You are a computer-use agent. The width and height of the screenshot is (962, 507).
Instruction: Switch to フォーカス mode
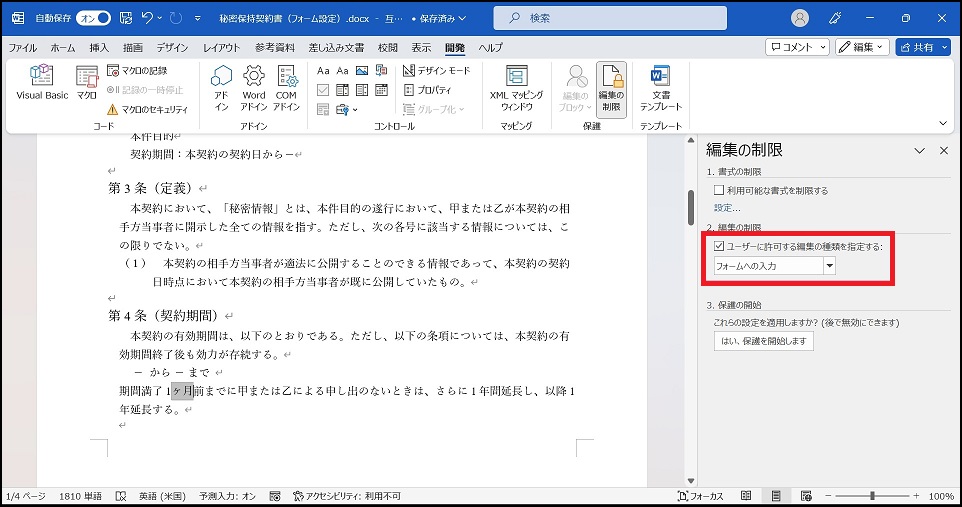point(700,496)
